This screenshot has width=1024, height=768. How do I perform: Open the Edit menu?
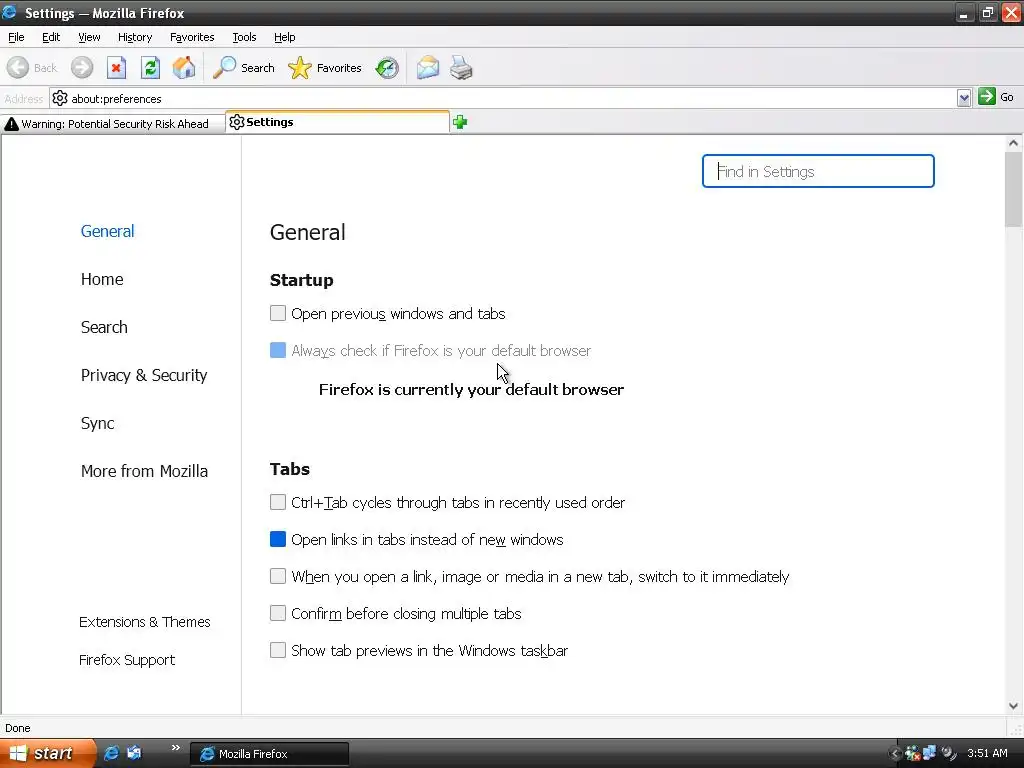click(51, 37)
